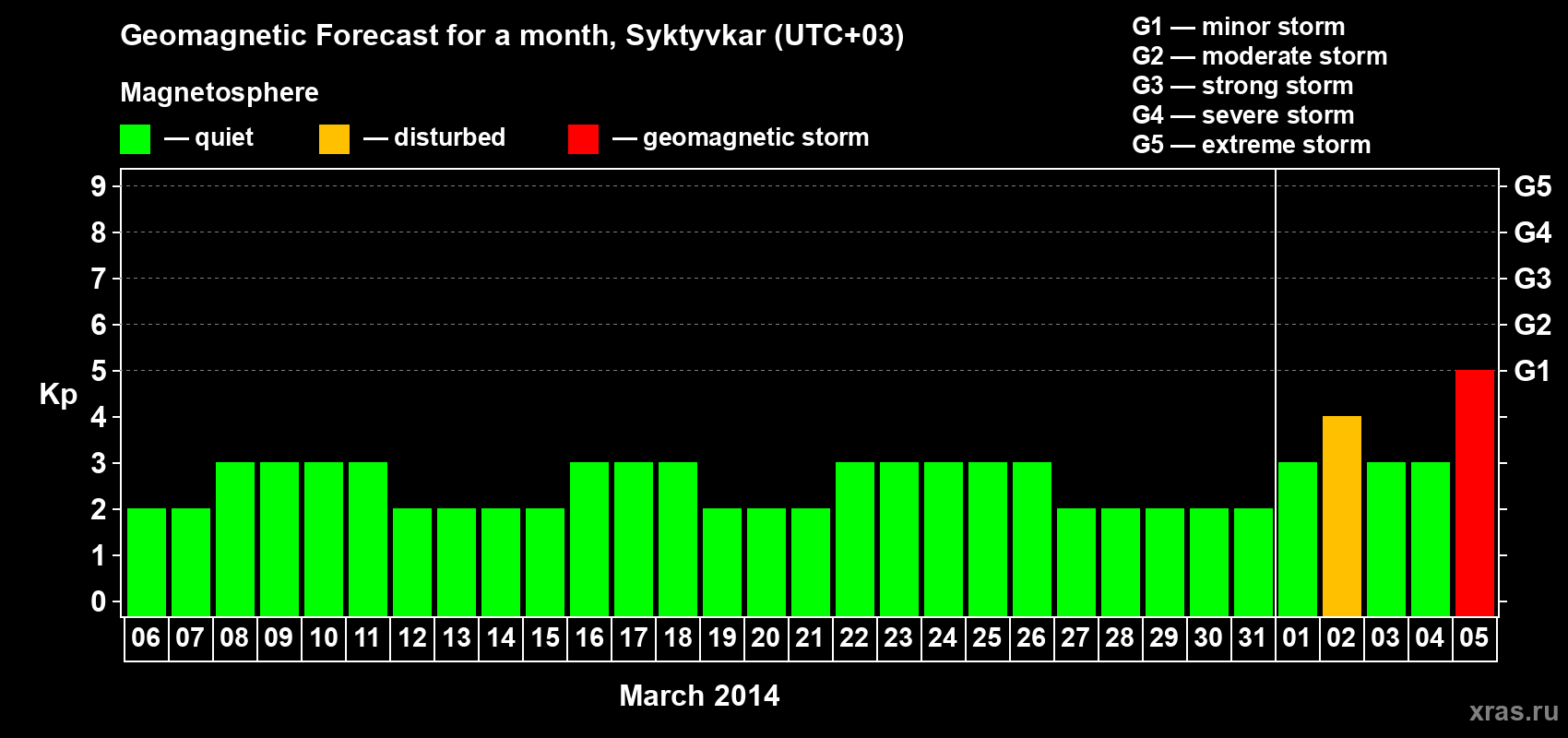Click the green bar for day 20
This screenshot has width=1568, height=738.
766,562
